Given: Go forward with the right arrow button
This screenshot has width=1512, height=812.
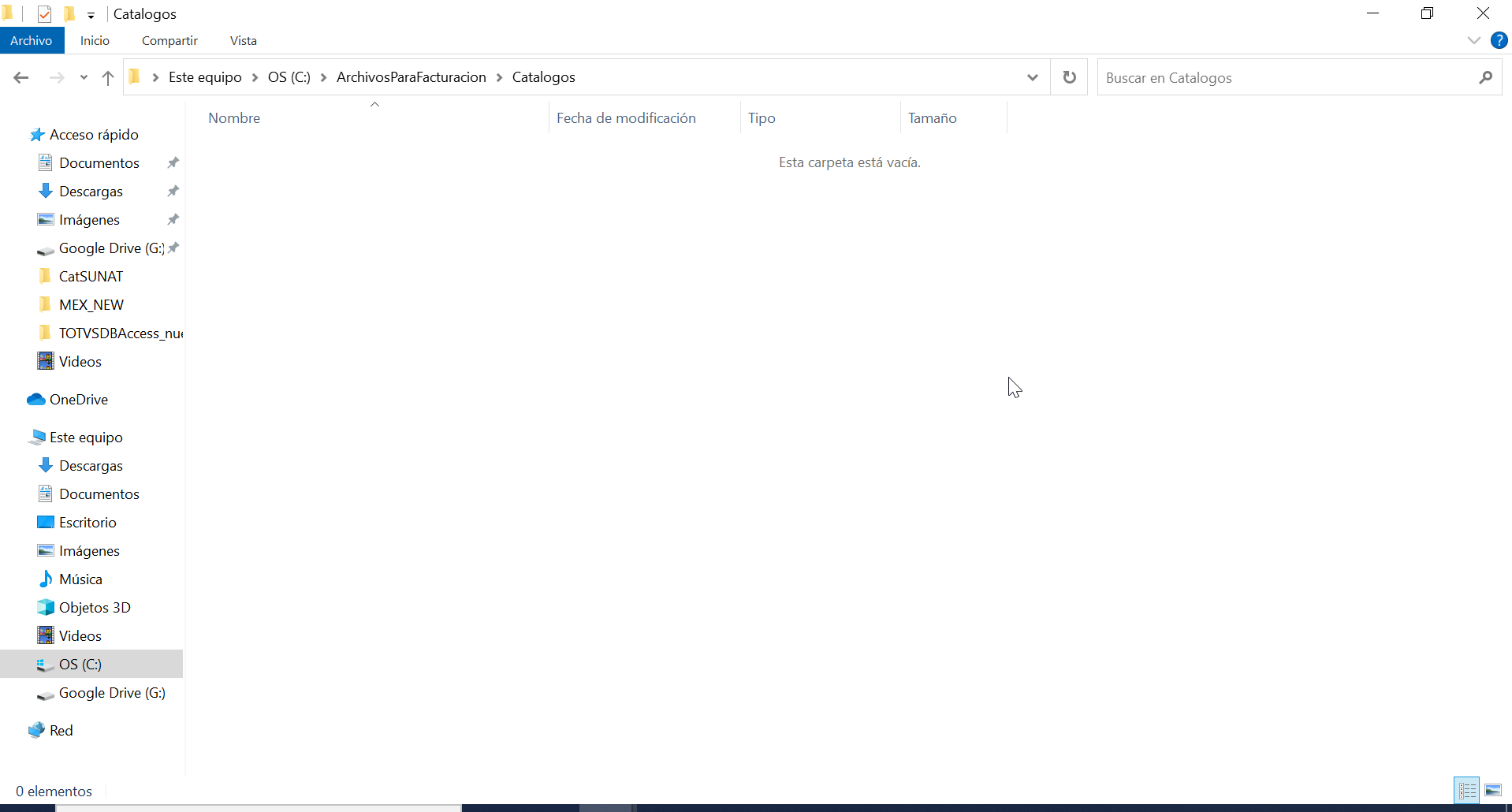Looking at the screenshot, I should coord(57,77).
